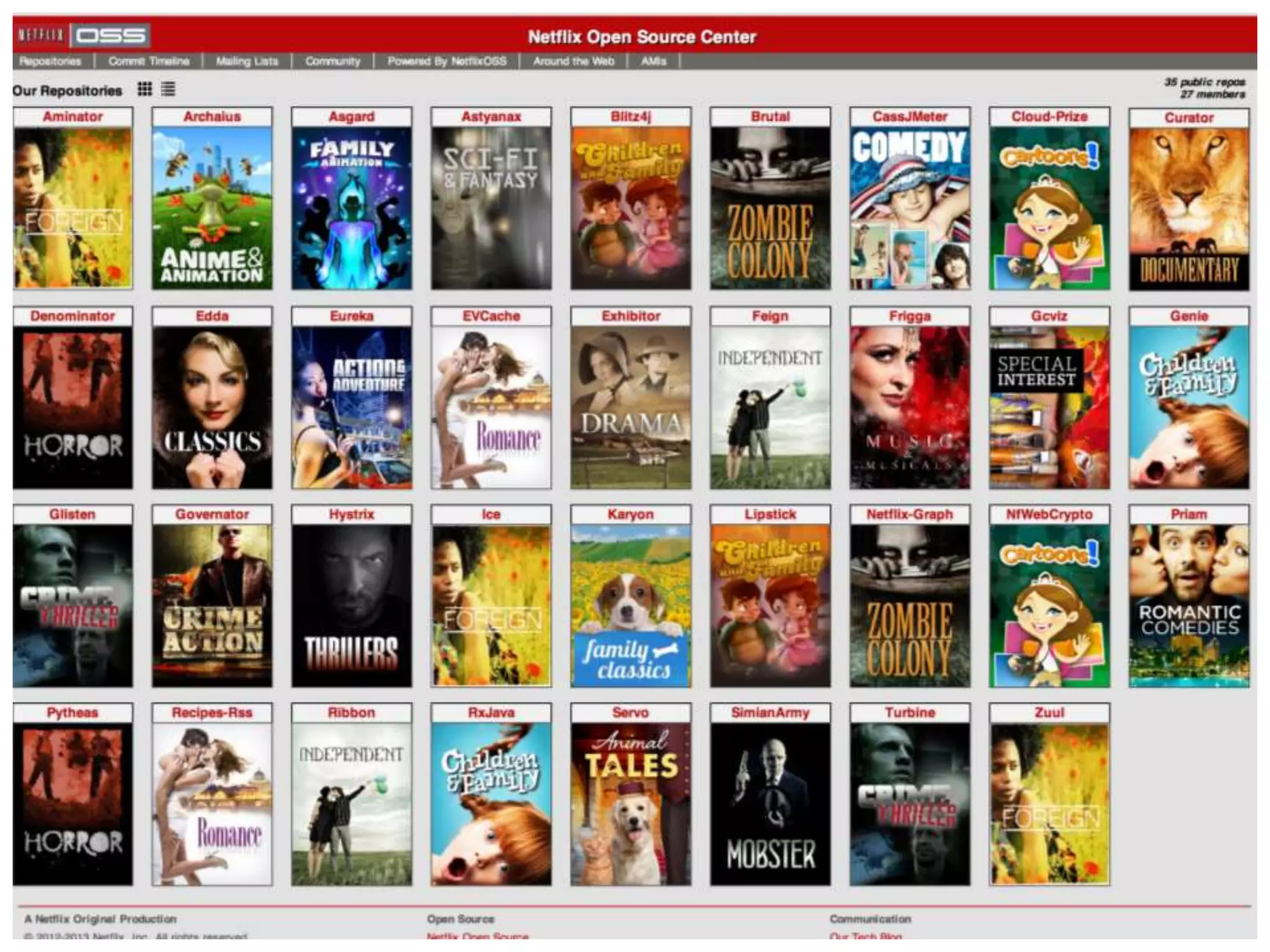Switch to list view icon
The height and width of the screenshot is (952, 1270).
[x=168, y=89]
